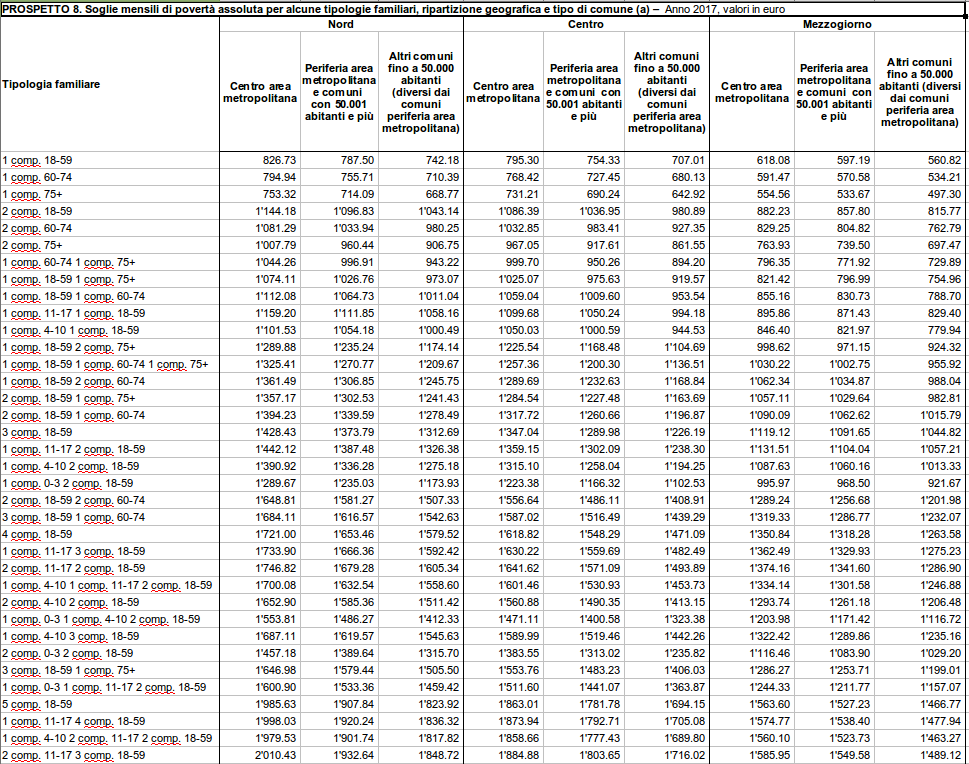Click the value 1'029.20

coord(941,653)
